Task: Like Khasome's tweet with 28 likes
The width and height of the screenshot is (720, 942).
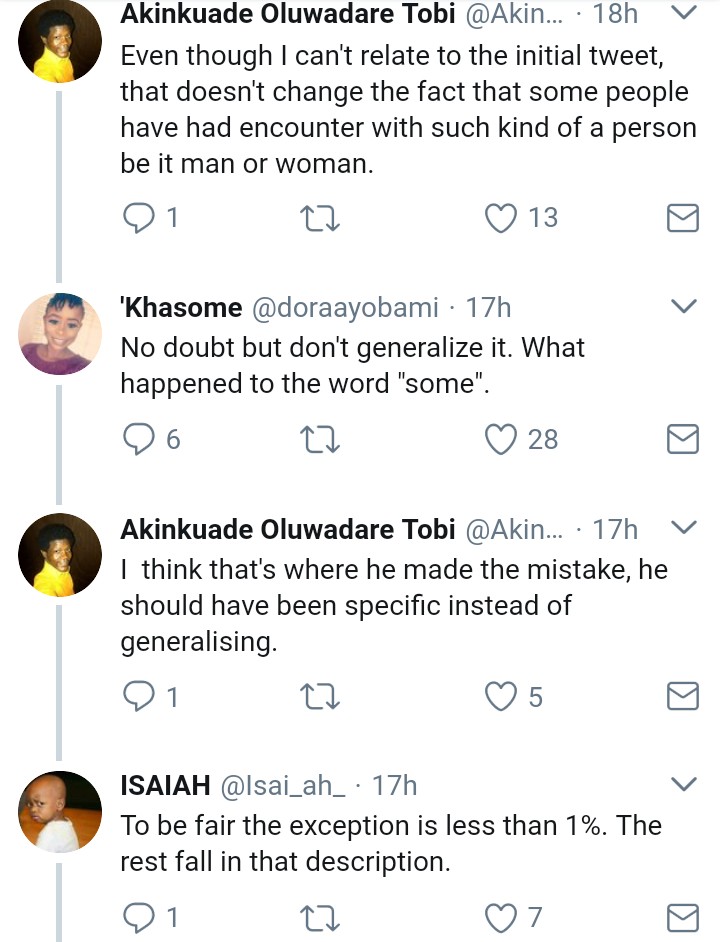Action: 499,439
